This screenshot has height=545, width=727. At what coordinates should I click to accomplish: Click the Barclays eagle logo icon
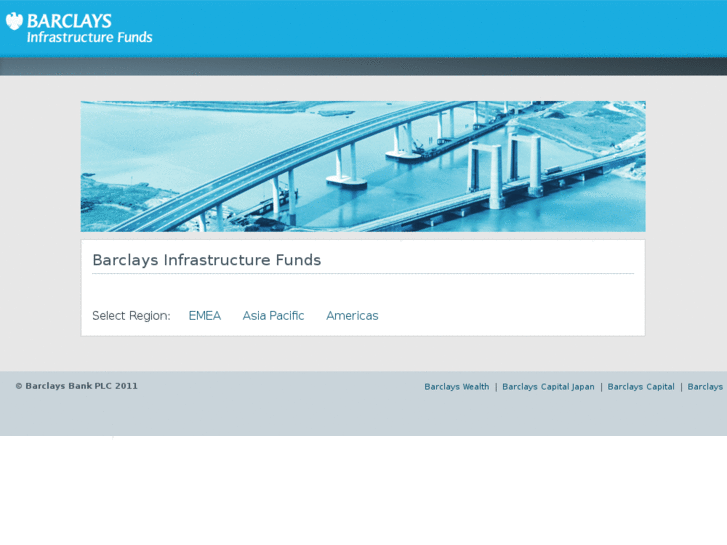tap(14, 21)
